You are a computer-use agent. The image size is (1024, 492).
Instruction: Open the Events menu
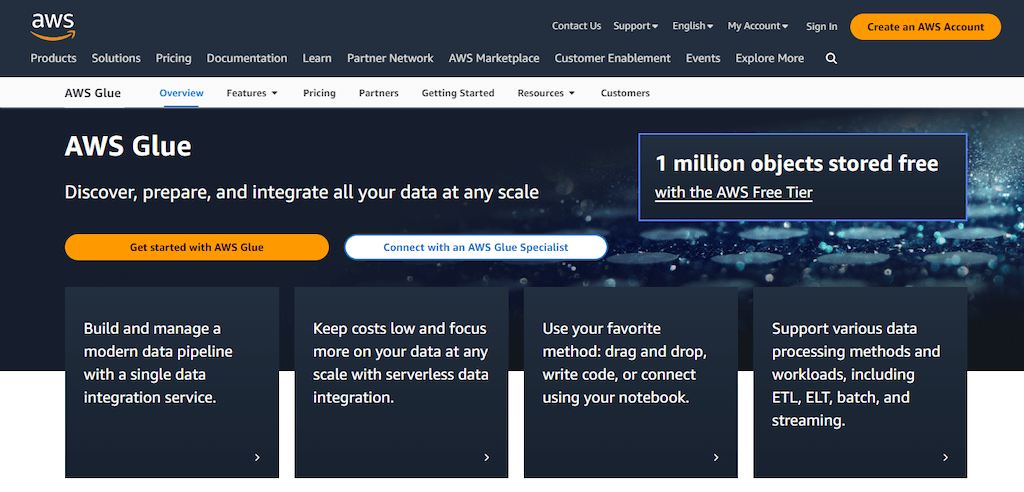tap(703, 58)
